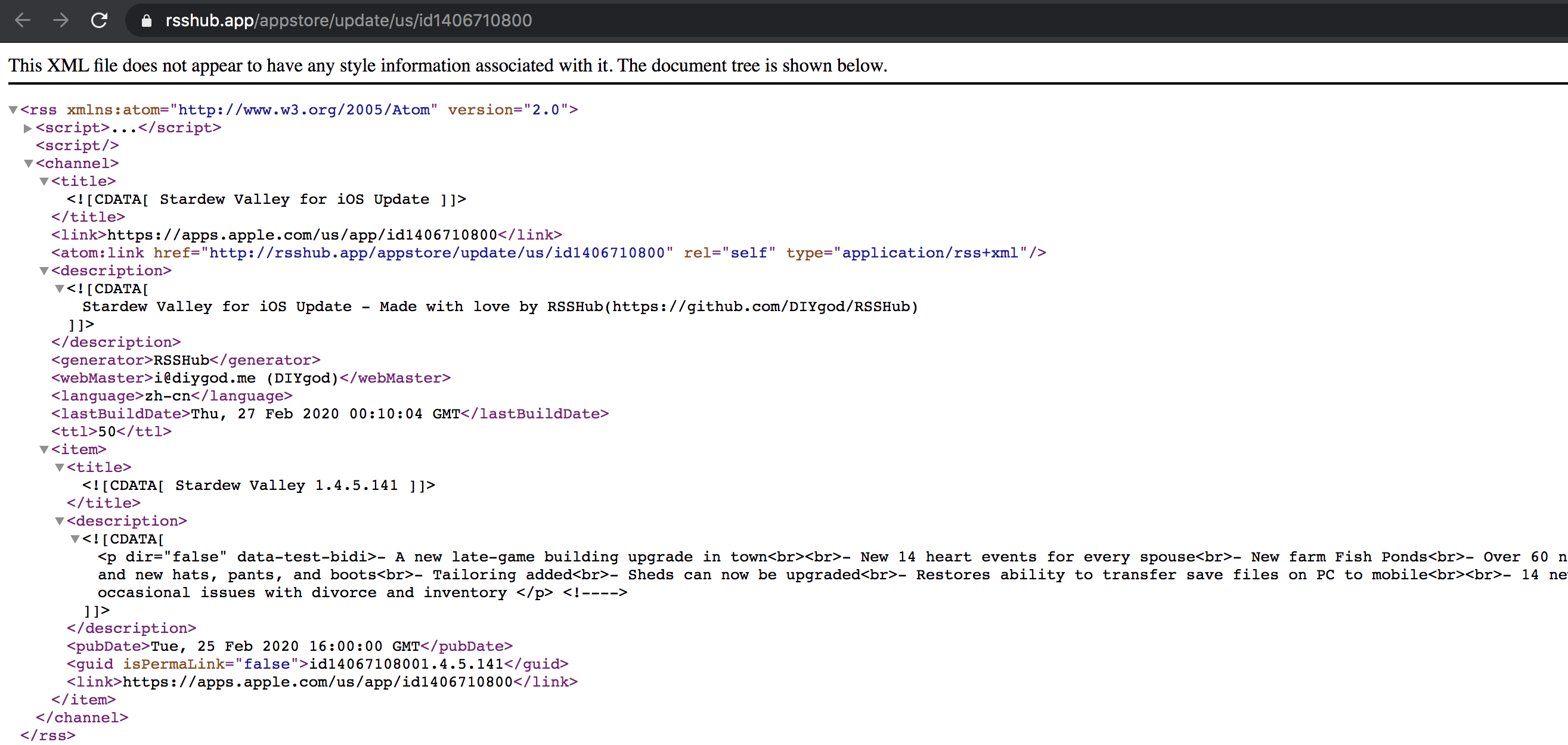Collapse the item description element
Viewport: 1568px width, 745px height.
(x=59, y=521)
